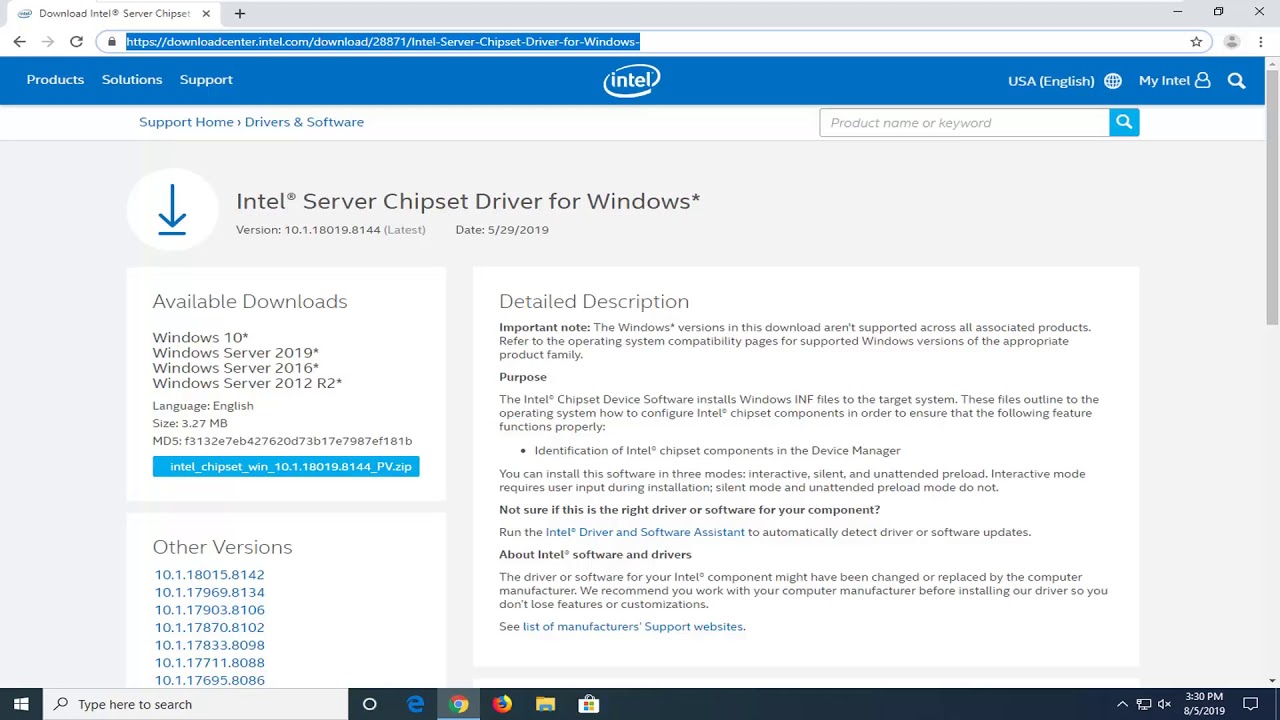The height and width of the screenshot is (720, 1280).
Task: Click the address bar URL
Action: (x=382, y=41)
